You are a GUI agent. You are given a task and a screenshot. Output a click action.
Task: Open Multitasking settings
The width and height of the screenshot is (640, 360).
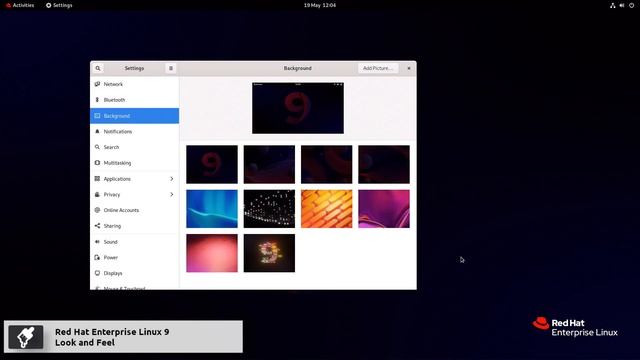pyautogui.click(x=134, y=162)
